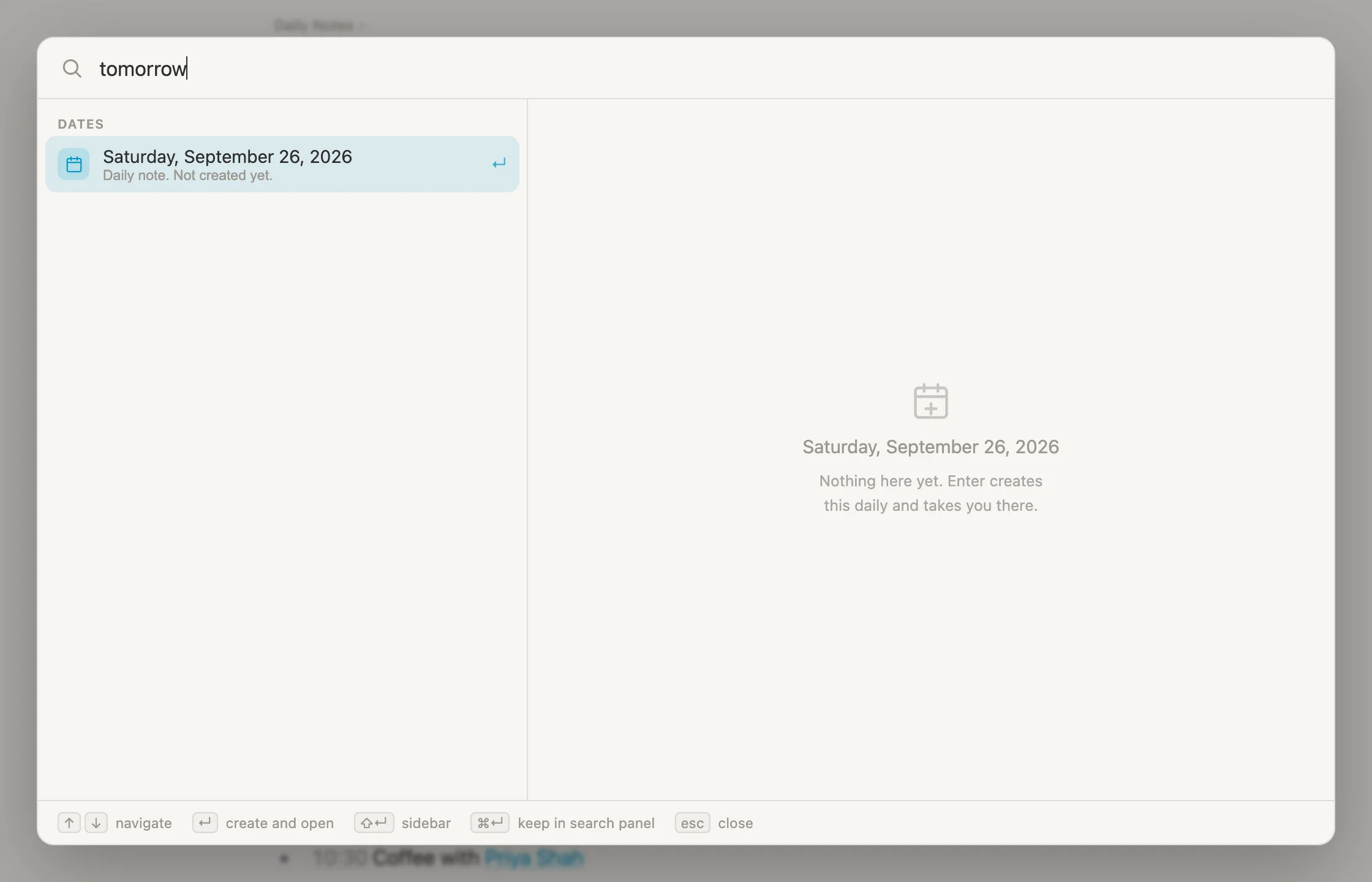Click the "navigate" hint label
The height and width of the screenshot is (882, 1372).
click(x=144, y=823)
